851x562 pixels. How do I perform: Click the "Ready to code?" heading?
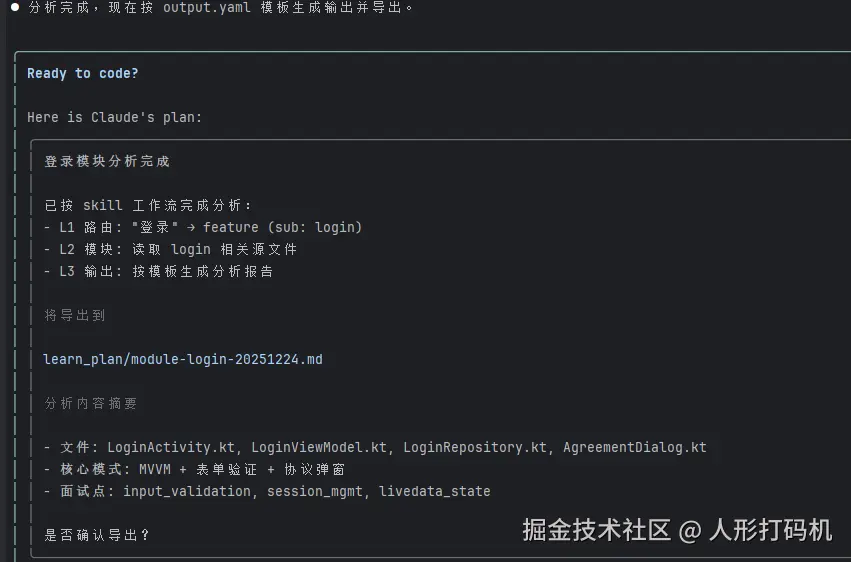83,73
